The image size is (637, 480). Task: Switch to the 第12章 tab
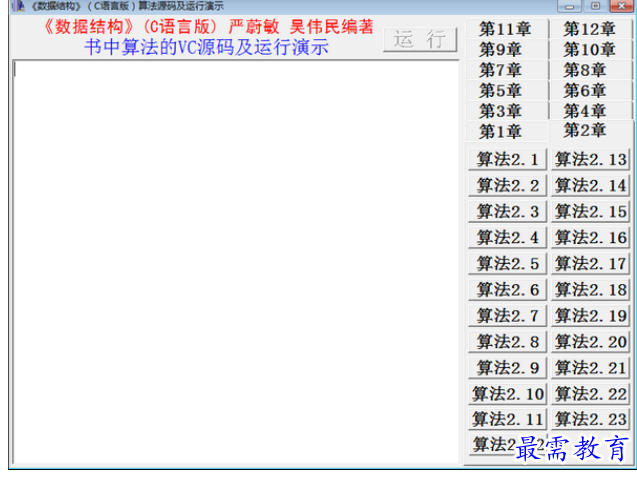coord(590,29)
